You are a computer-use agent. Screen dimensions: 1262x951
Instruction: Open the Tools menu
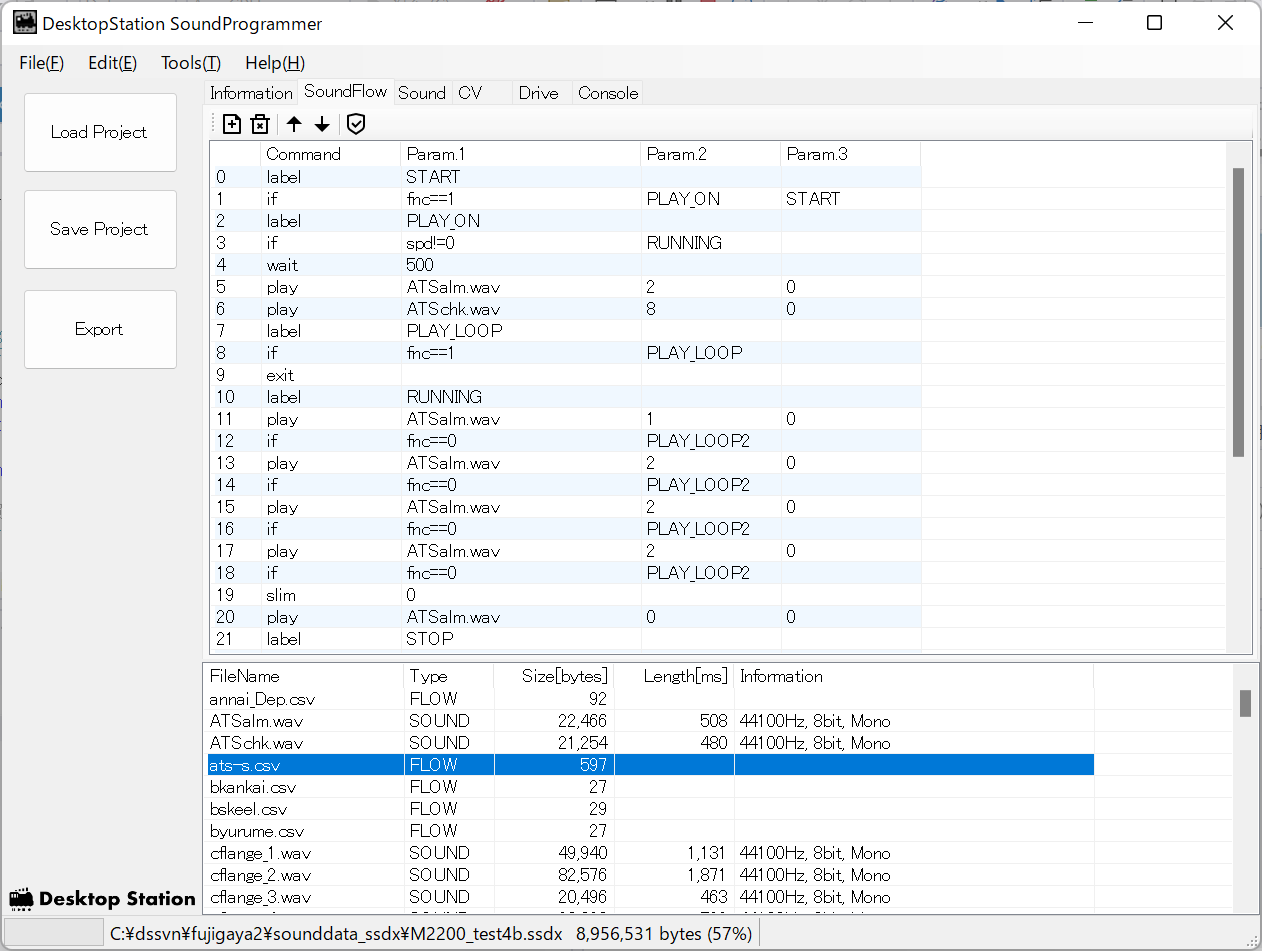coord(190,63)
